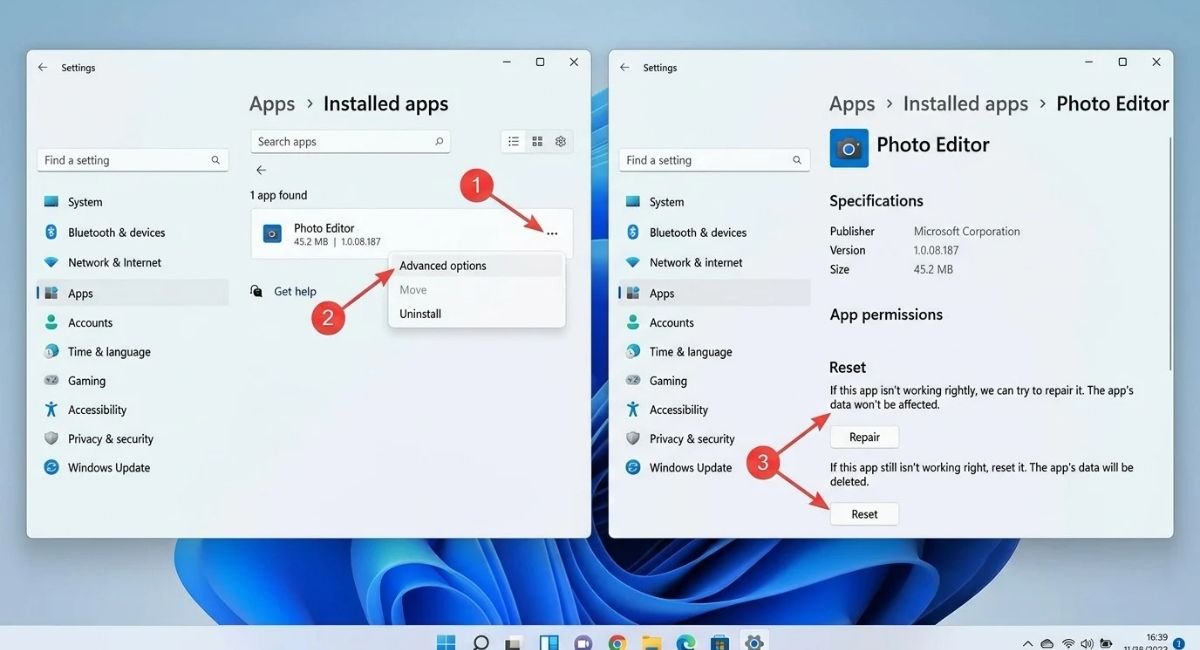The image size is (1200, 650).
Task: Open Bluetooth & devices in right window
Action: (714, 233)
